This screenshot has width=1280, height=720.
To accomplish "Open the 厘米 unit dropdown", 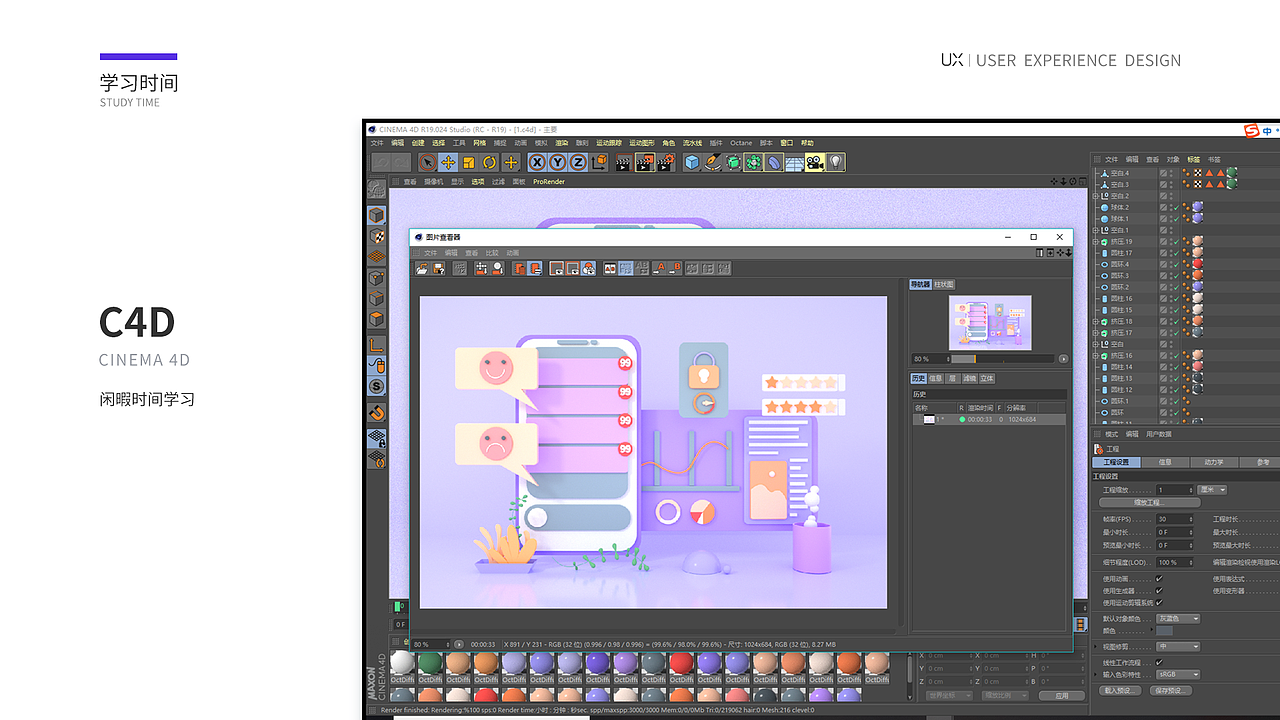I will [x=1213, y=490].
